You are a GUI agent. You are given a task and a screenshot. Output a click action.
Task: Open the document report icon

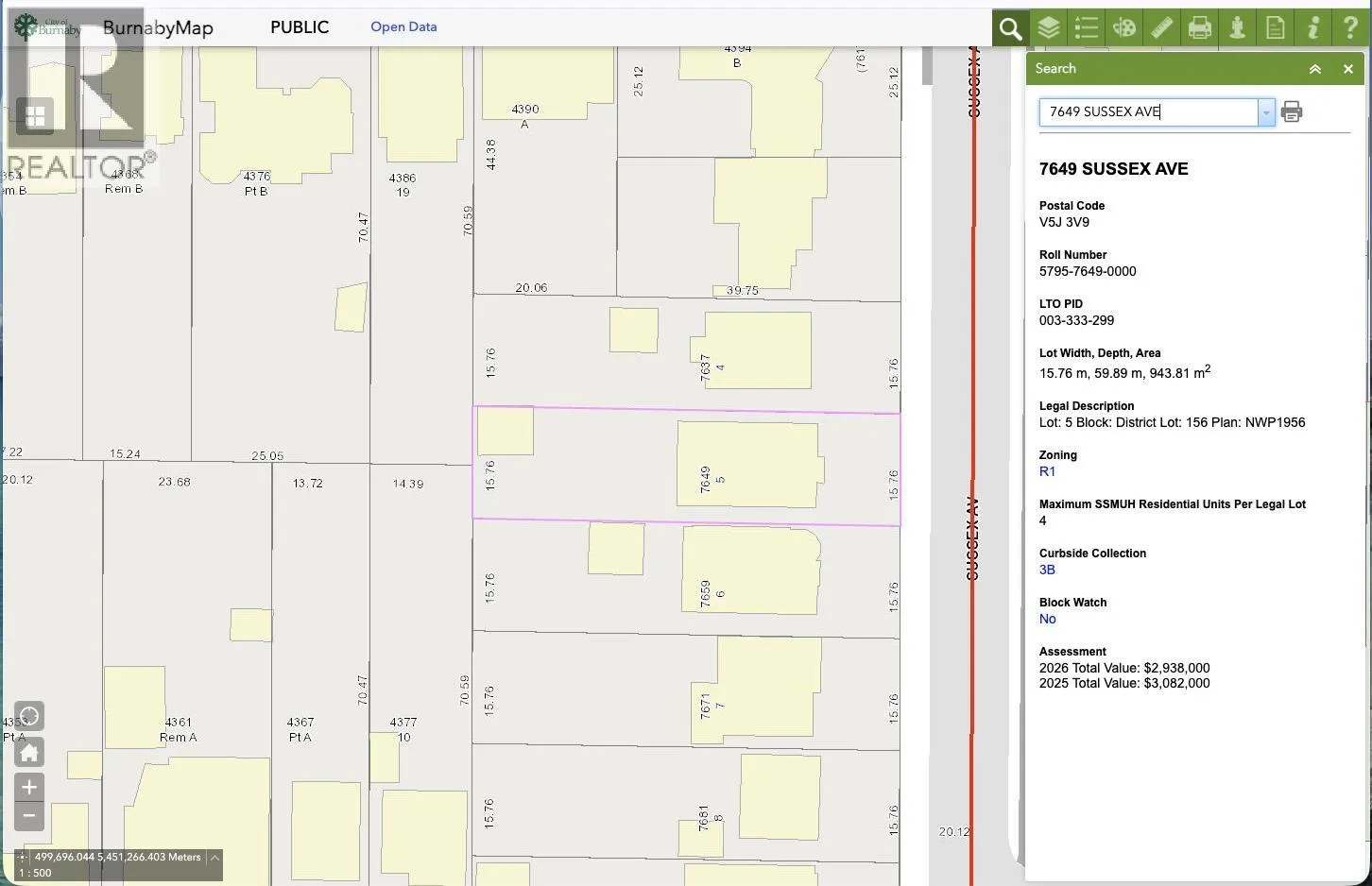(x=1275, y=28)
